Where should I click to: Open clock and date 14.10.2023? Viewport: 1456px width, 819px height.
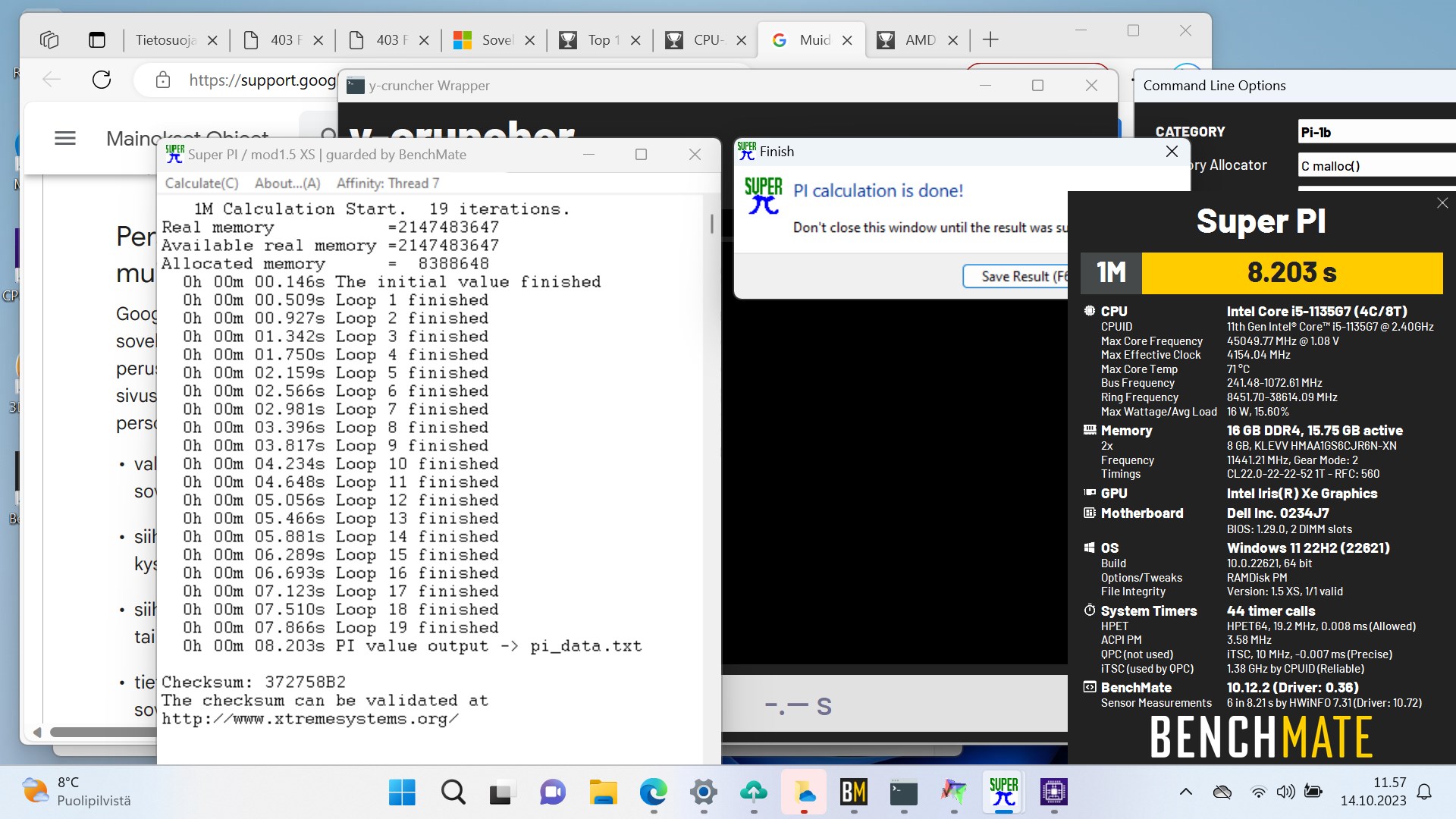1373,792
